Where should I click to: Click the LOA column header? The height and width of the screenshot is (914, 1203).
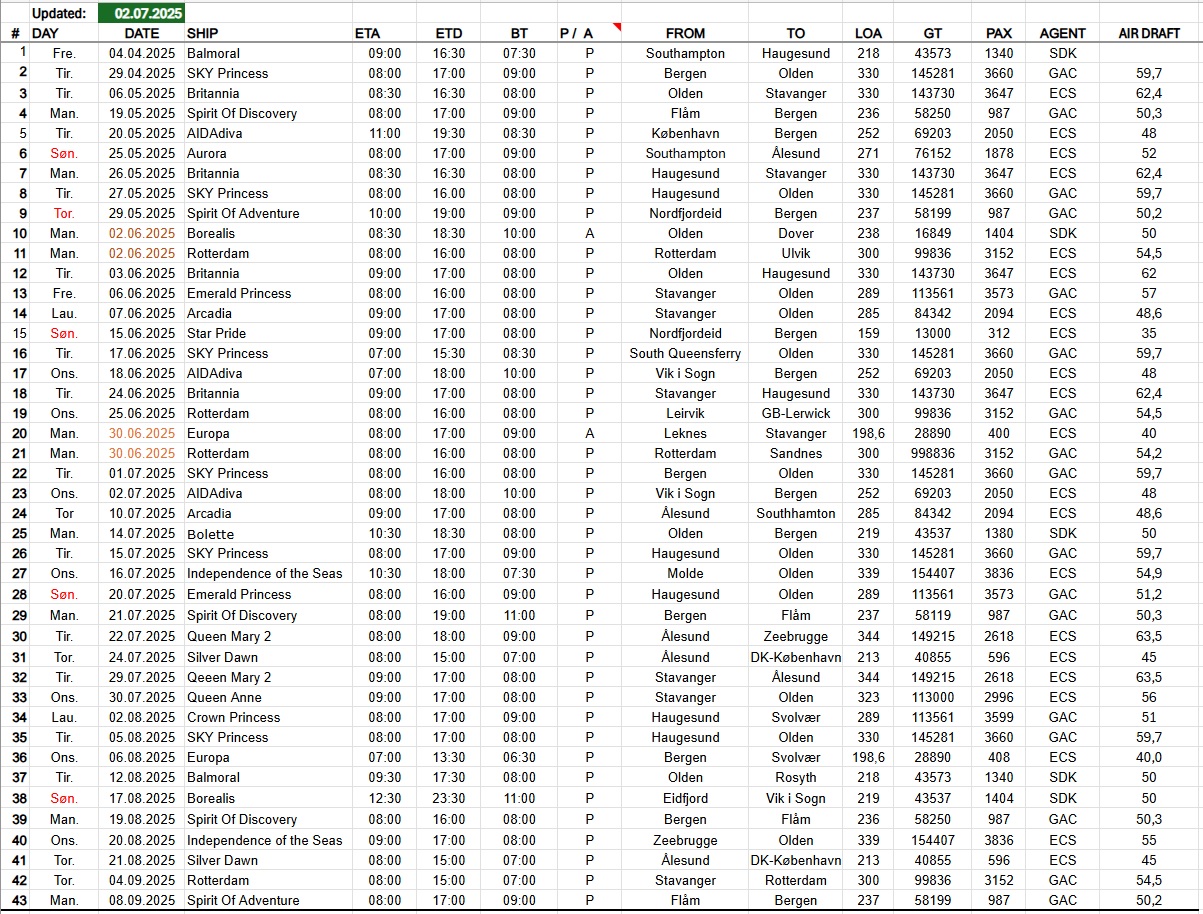tap(869, 33)
